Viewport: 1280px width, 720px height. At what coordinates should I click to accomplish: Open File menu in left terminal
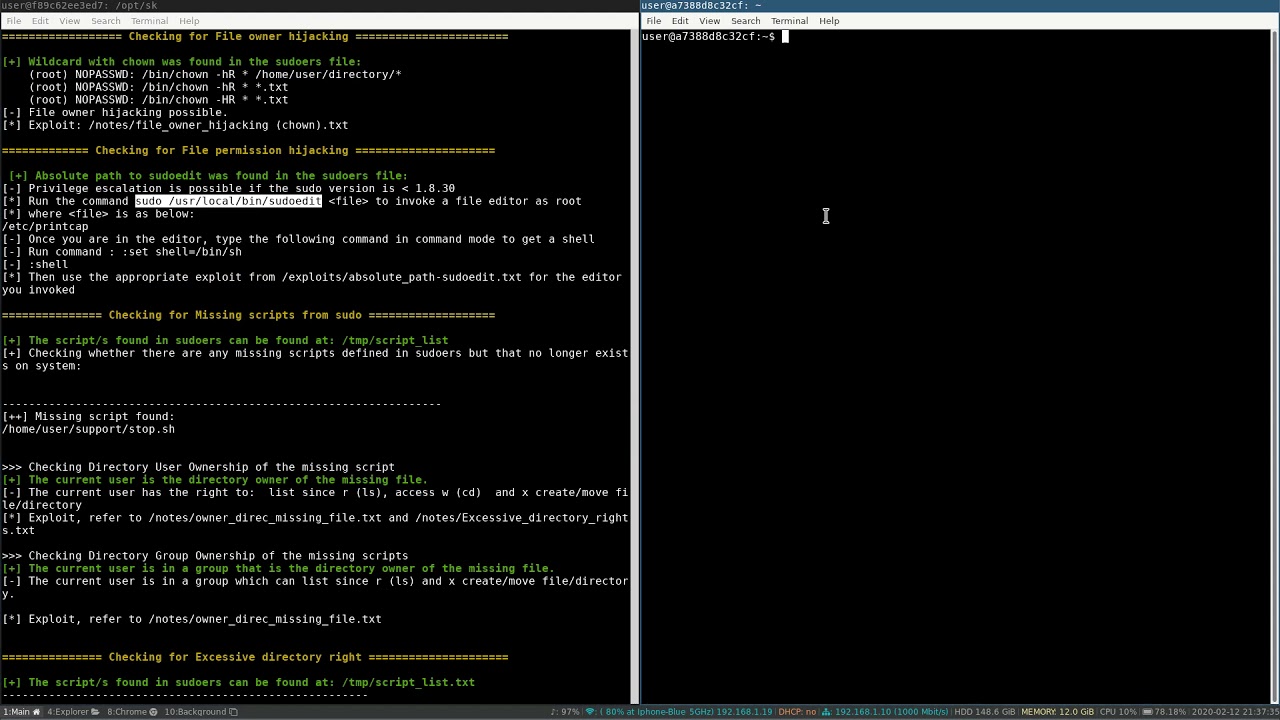click(14, 20)
